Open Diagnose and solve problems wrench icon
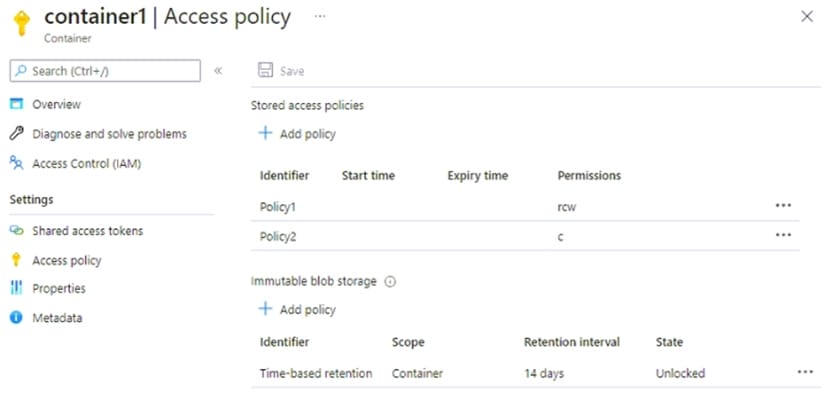The width and height of the screenshot is (830, 399). point(17,133)
